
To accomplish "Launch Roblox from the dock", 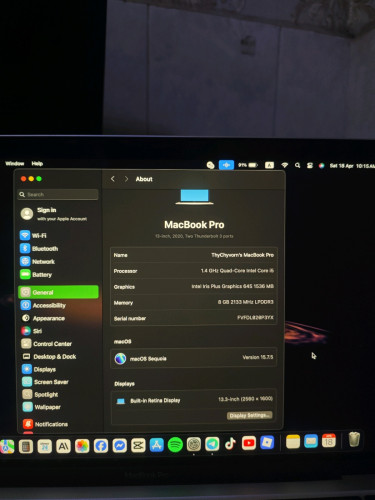I will [x=267, y=443].
